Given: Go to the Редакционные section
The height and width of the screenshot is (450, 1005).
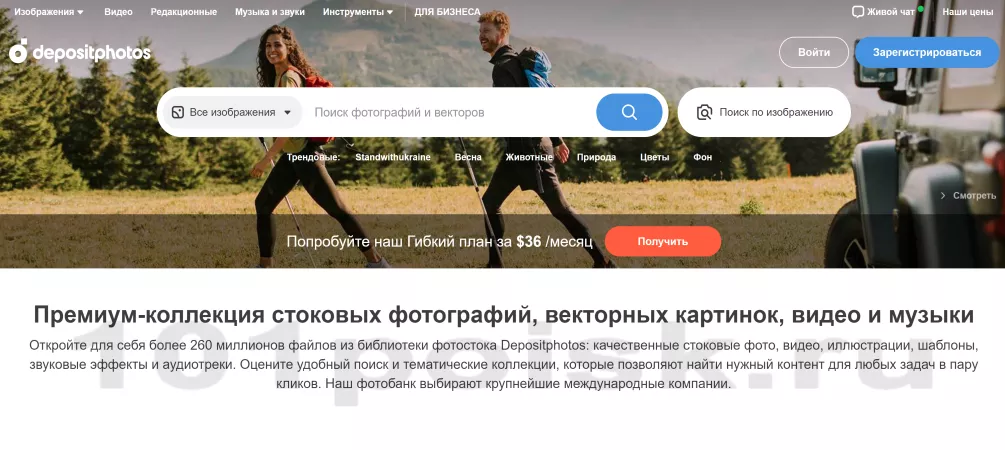Looking at the screenshot, I should pyautogui.click(x=183, y=12).
